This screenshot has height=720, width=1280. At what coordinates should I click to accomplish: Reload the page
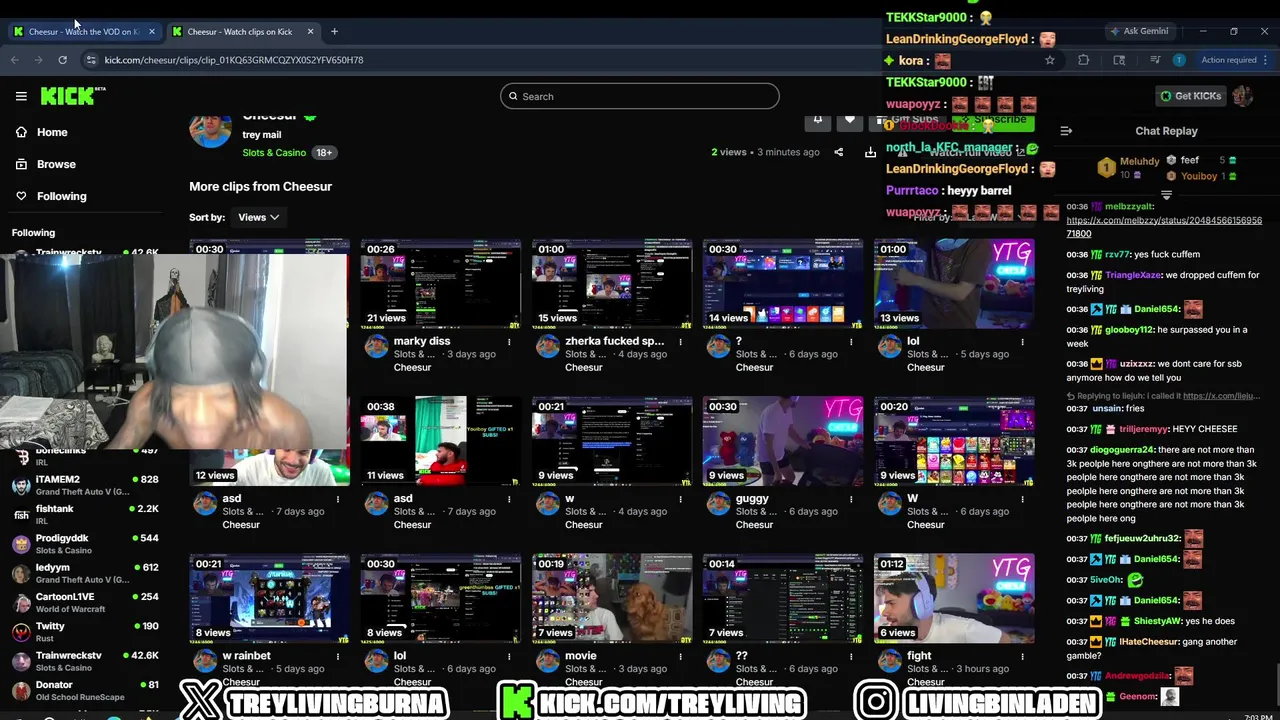click(x=62, y=60)
